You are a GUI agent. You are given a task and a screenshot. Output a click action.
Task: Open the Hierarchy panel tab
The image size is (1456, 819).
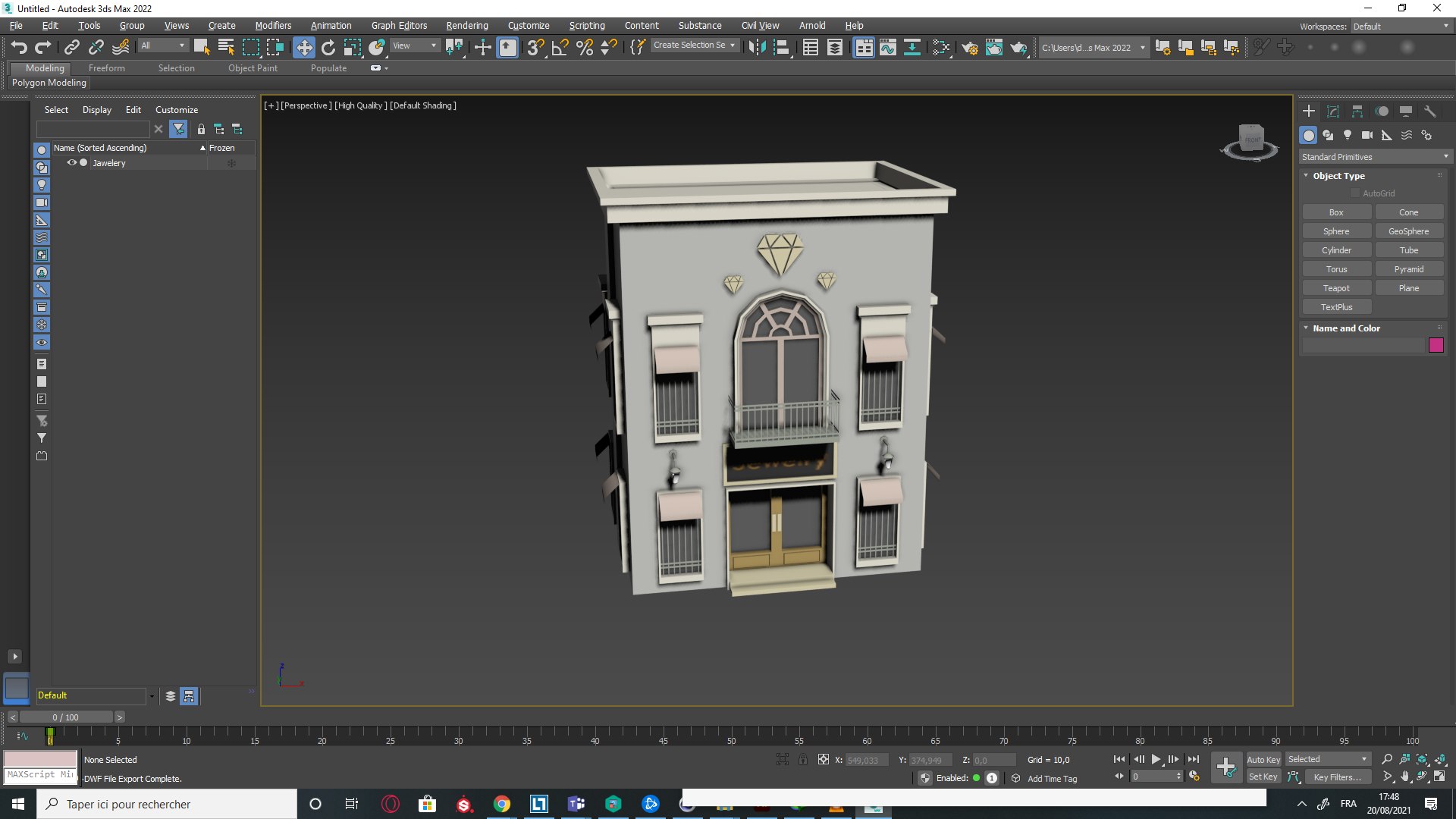point(1357,111)
